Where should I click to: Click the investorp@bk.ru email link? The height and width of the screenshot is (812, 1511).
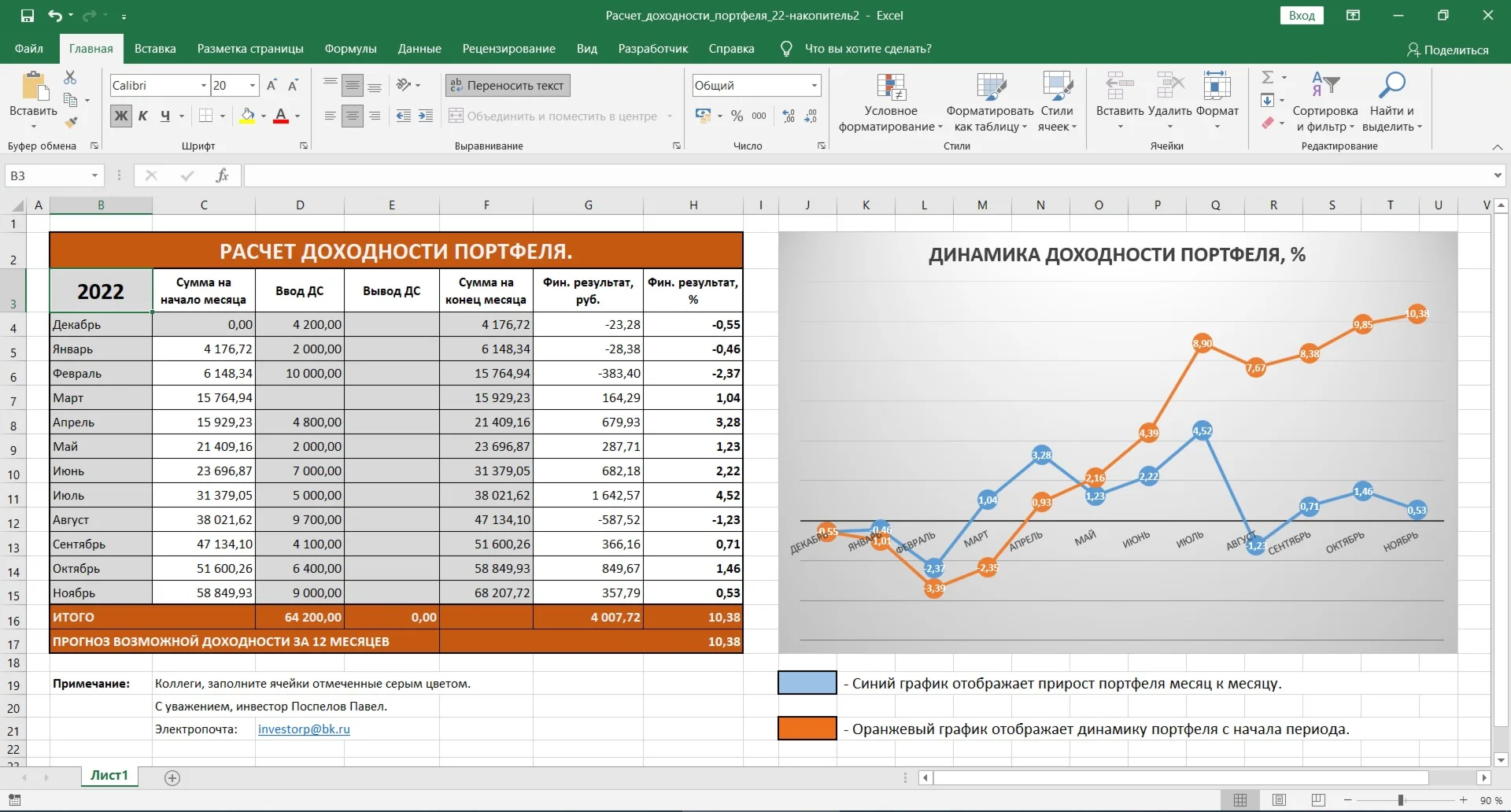(304, 729)
